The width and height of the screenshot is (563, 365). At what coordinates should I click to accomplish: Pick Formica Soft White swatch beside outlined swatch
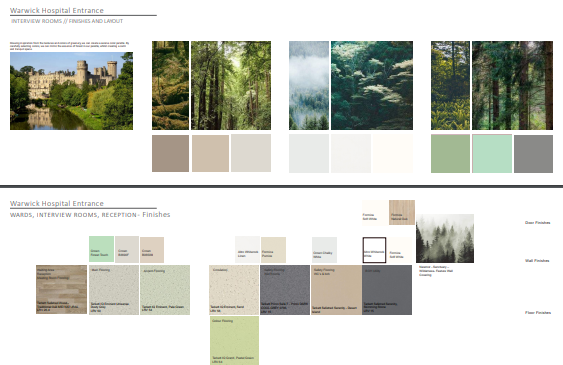[x=400, y=250]
